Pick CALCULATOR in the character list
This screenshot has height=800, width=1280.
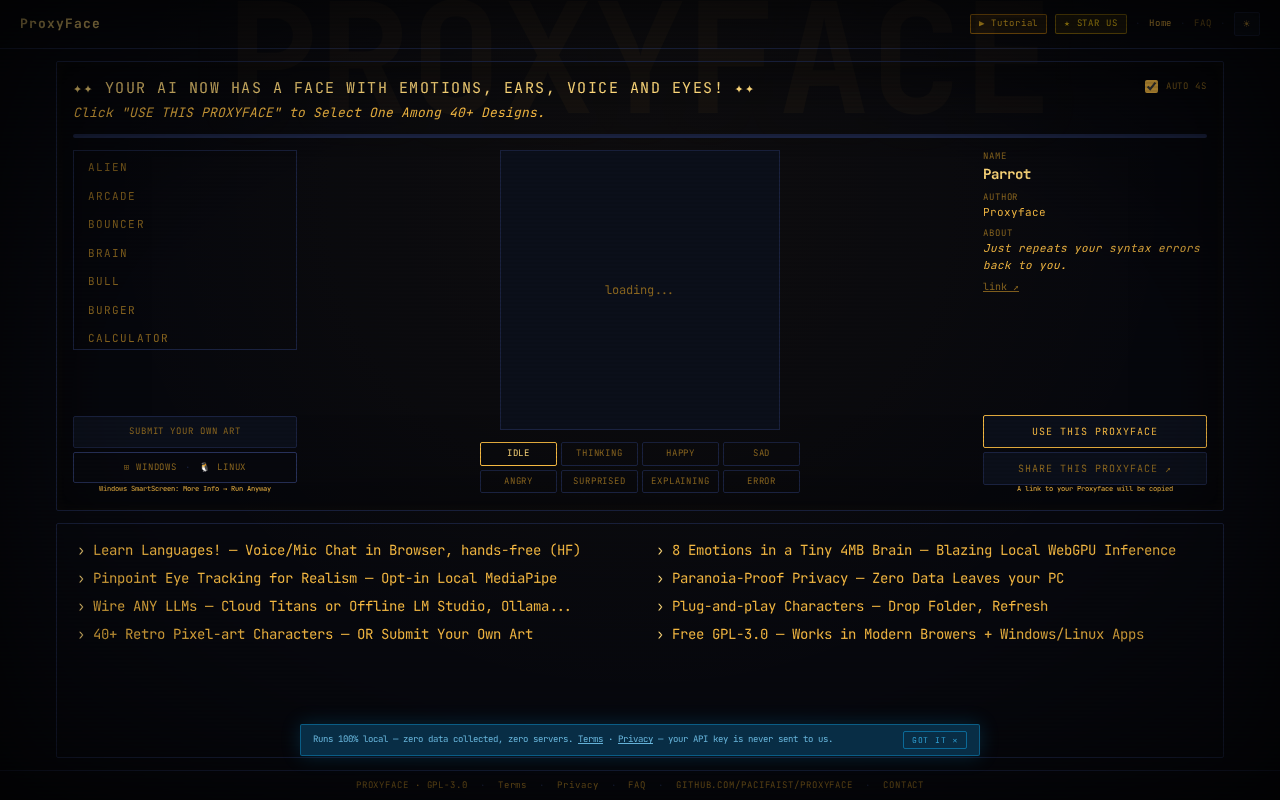tap(185, 338)
